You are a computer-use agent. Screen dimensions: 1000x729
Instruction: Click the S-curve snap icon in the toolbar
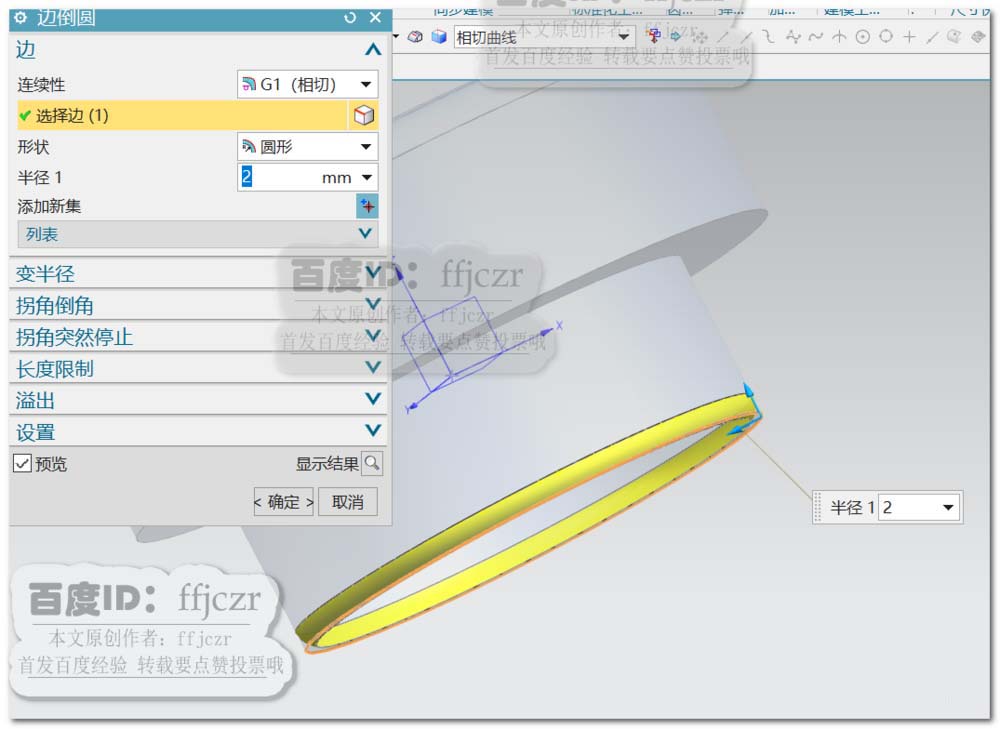tap(769, 37)
